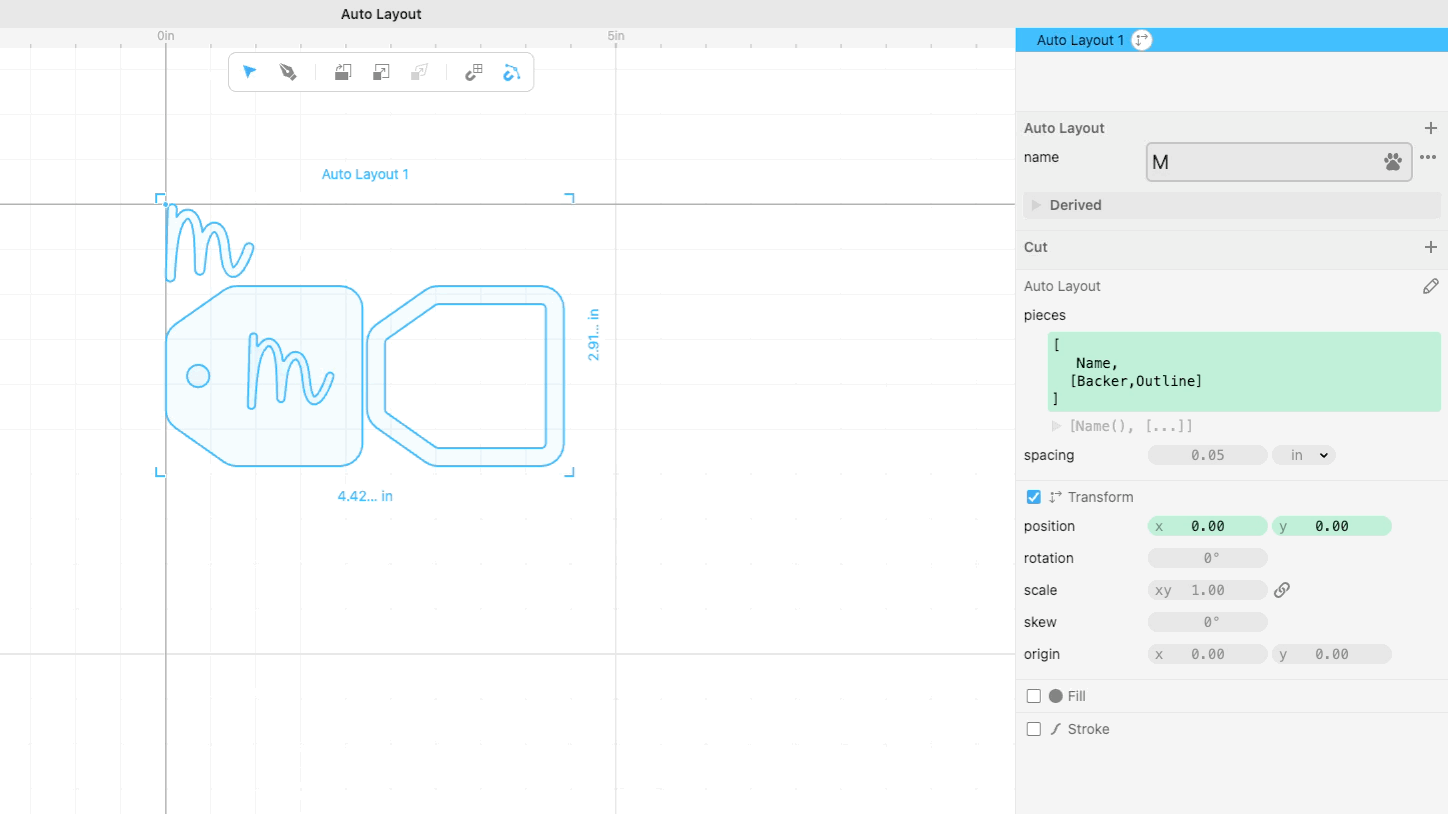Open the spacing units dropdown
The image size is (1448, 814).
(1303, 455)
